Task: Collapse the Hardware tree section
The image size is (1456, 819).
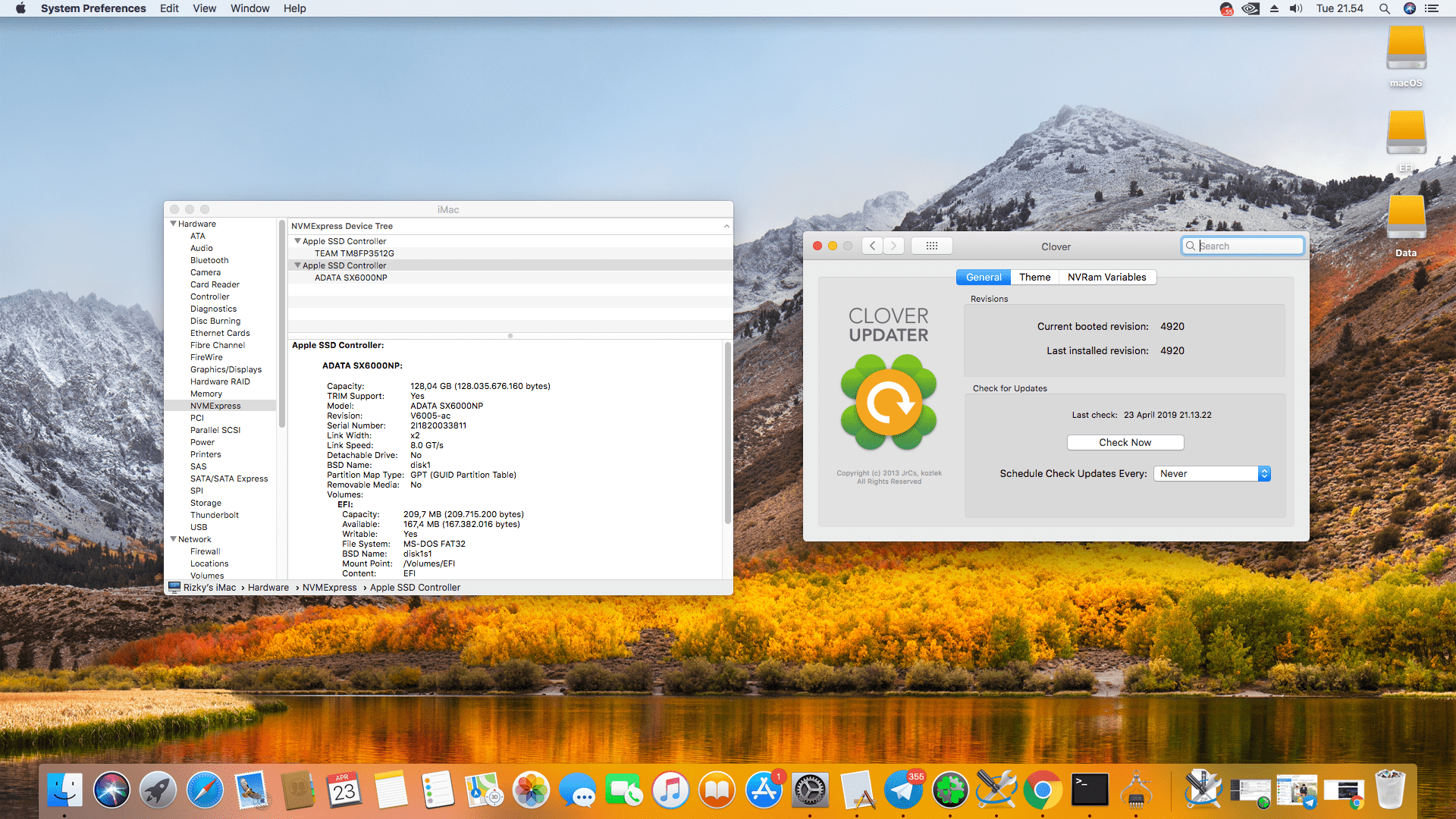Action: pos(174,224)
